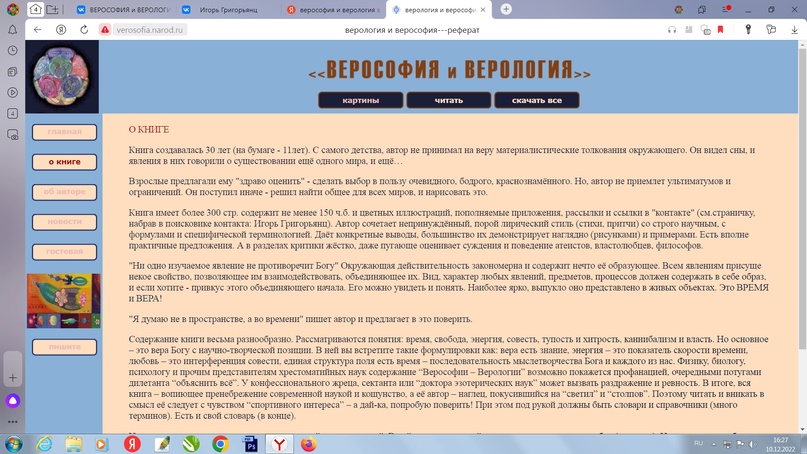Click the page translate icon
This screenshot has width=807, height=454.
tap(706, 30)
